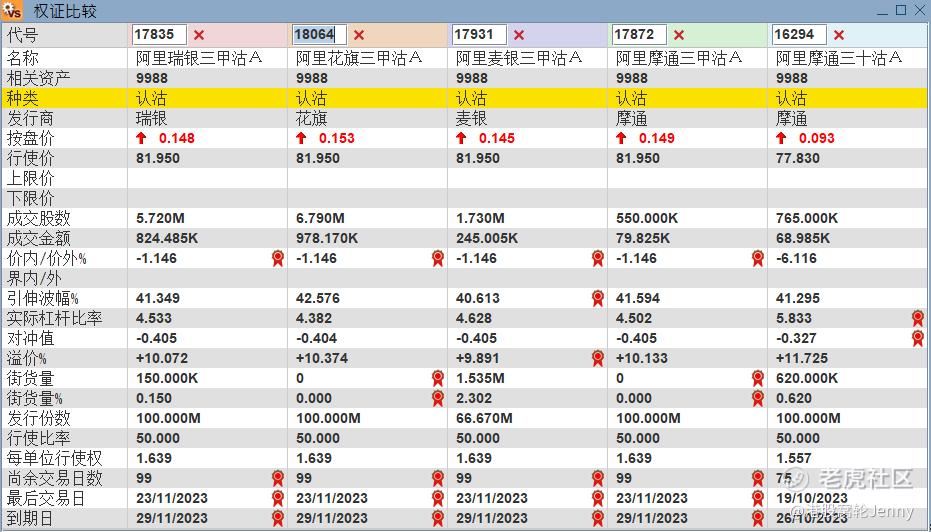
Task: Click the 成交股数 value 5.720M
Action: [x=160, y=218]
